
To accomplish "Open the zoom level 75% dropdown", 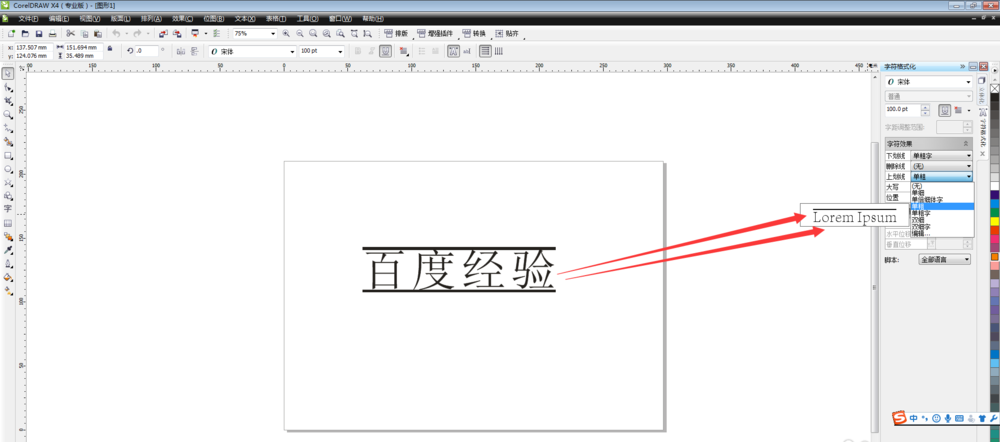I will [274, 33].
